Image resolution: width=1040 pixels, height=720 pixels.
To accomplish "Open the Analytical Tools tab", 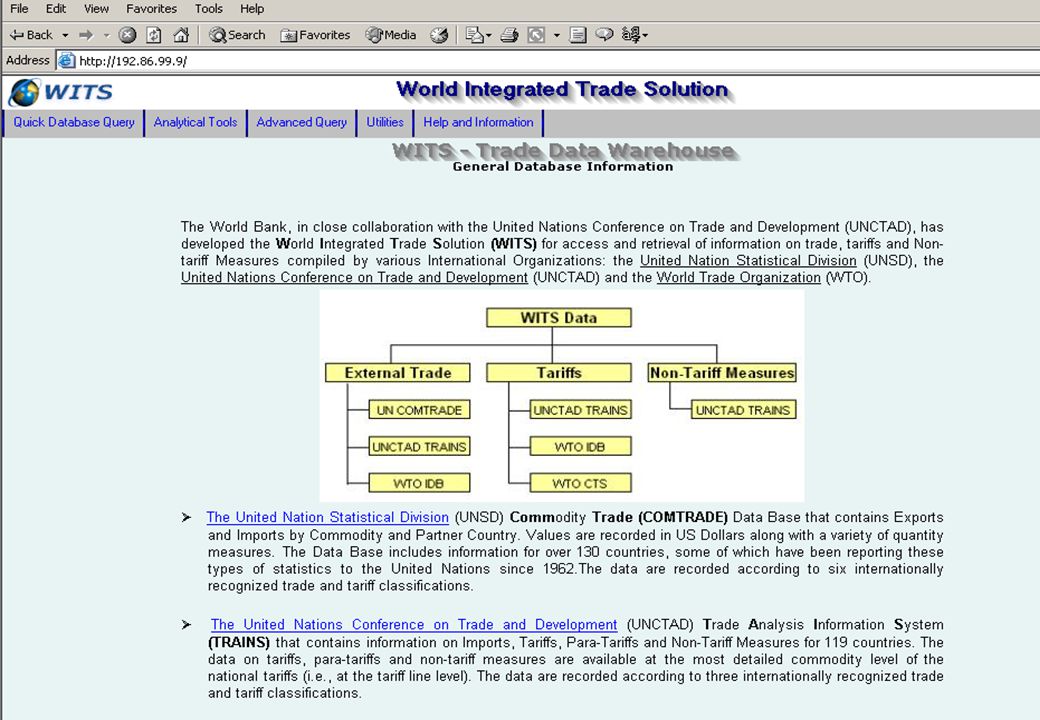I will 195,123.
